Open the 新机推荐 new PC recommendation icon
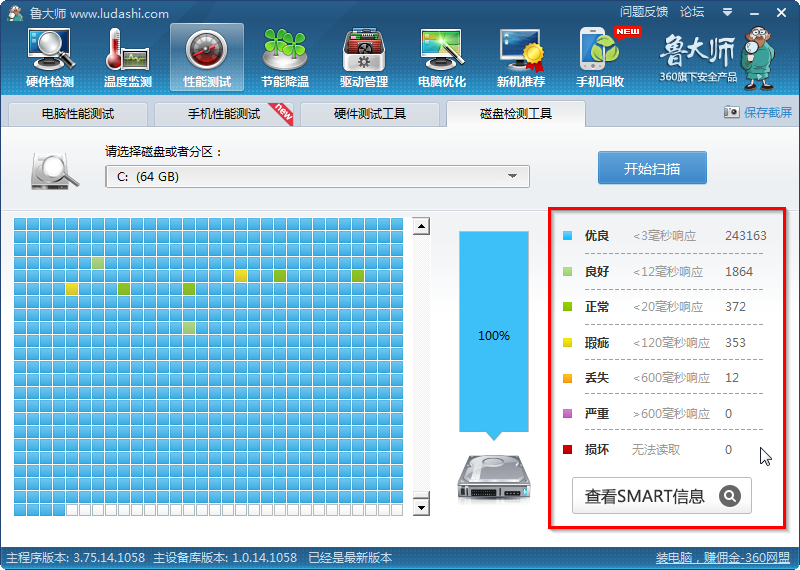Image resolution: width=800 pixels, height=570 pixels. pyautogui.click(x=520, y=56)
